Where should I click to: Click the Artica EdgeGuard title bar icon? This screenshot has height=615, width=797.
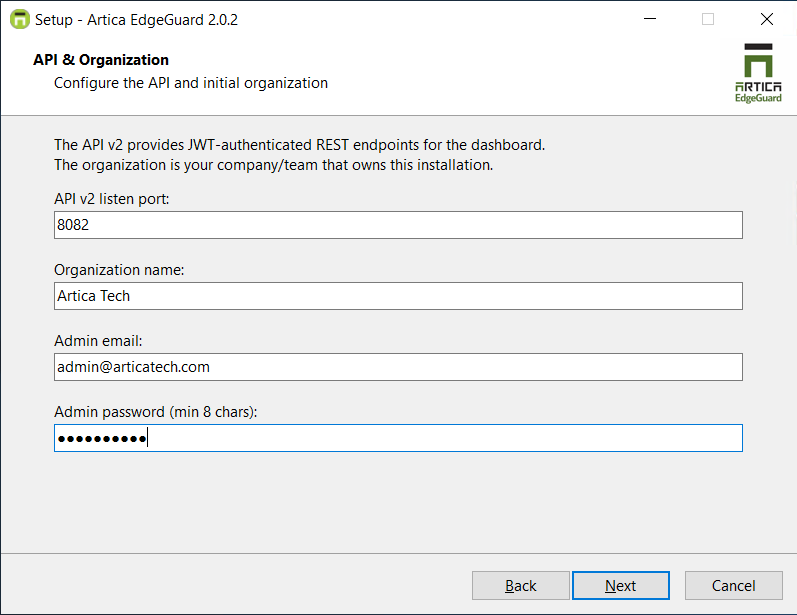[x=20, y=19]
